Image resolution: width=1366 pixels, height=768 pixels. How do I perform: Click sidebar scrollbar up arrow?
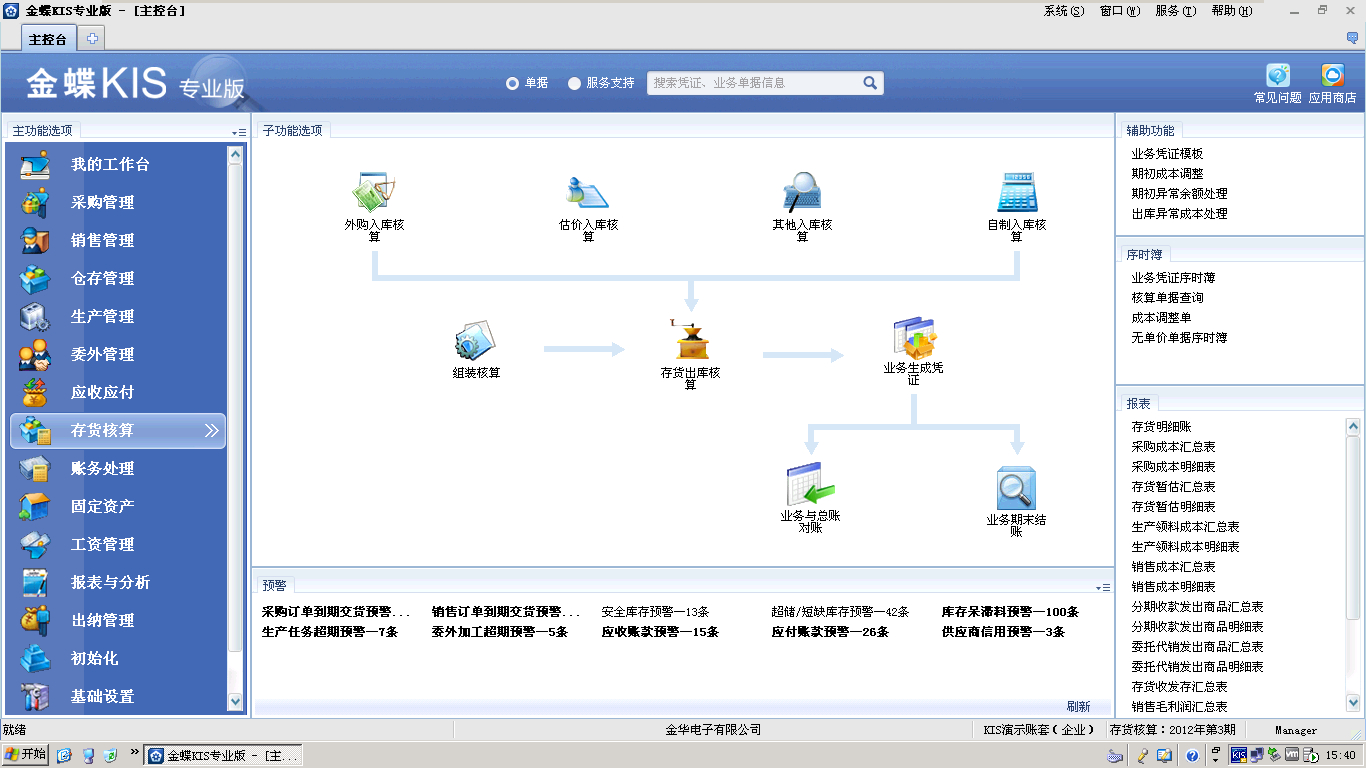235,155
